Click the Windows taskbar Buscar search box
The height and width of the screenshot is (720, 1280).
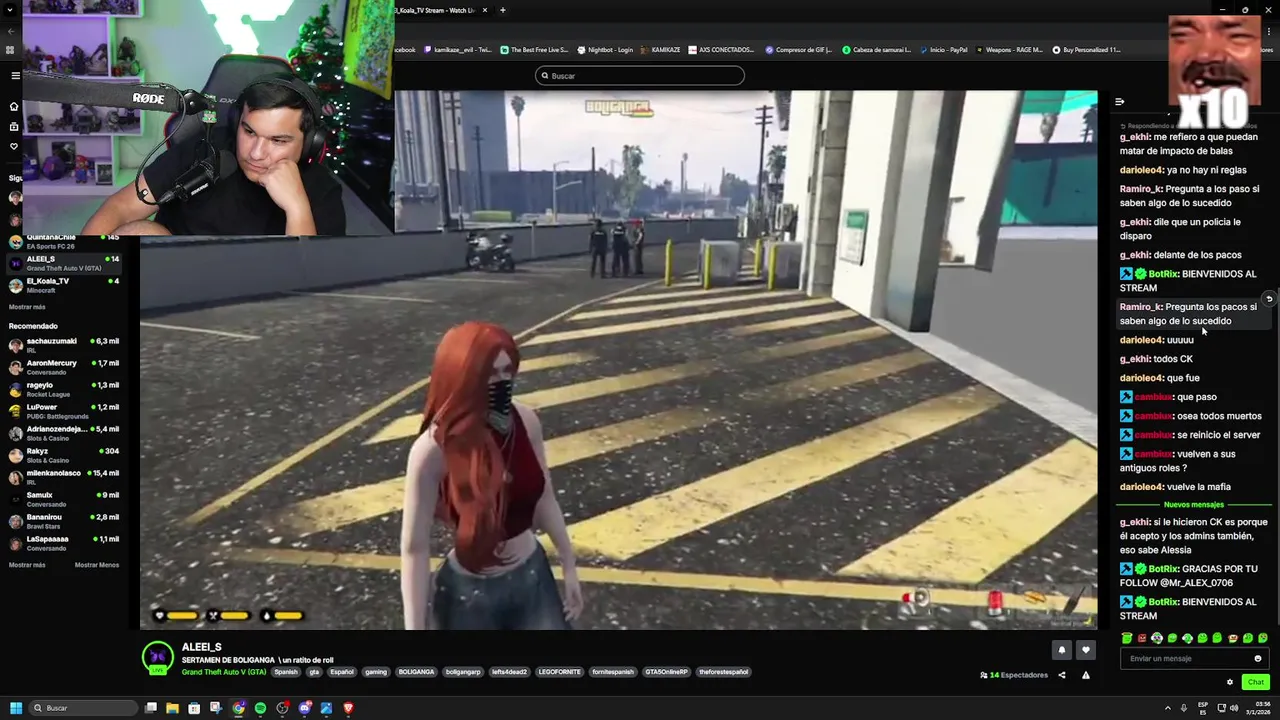pos(83,708)
